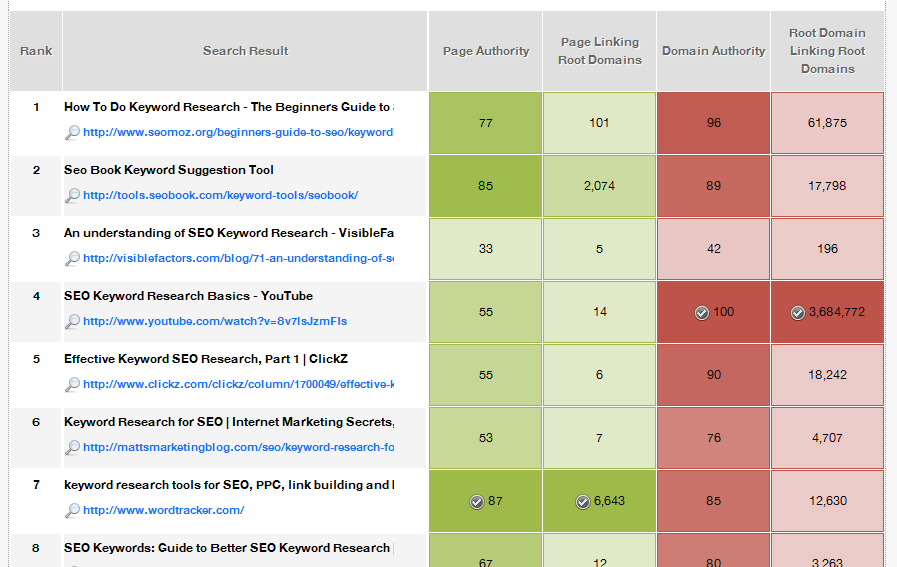Click Domain Authority cell showing 90

pyautogui.click(x=713, y=375)
